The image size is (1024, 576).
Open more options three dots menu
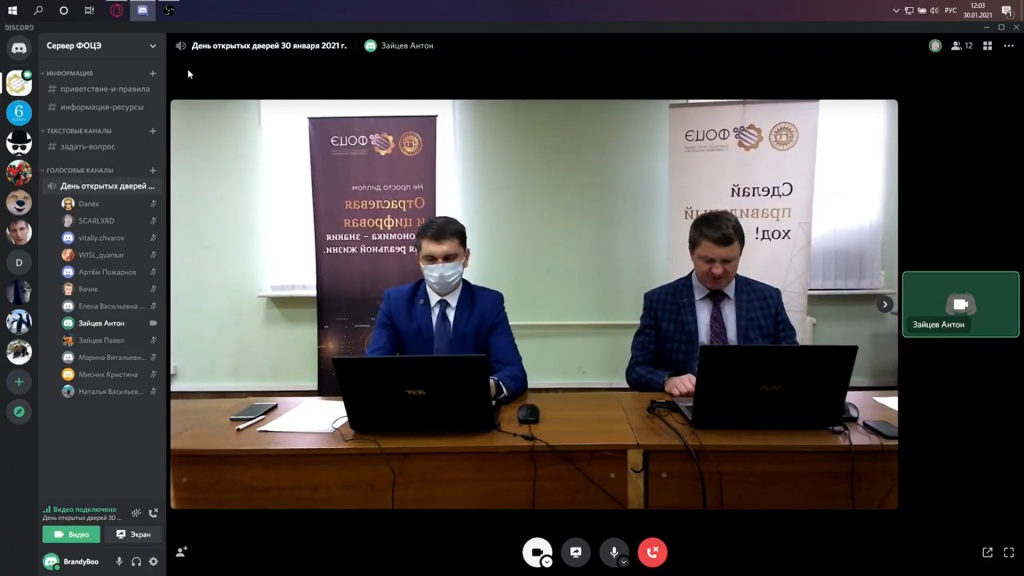[x=1009, y=46]
